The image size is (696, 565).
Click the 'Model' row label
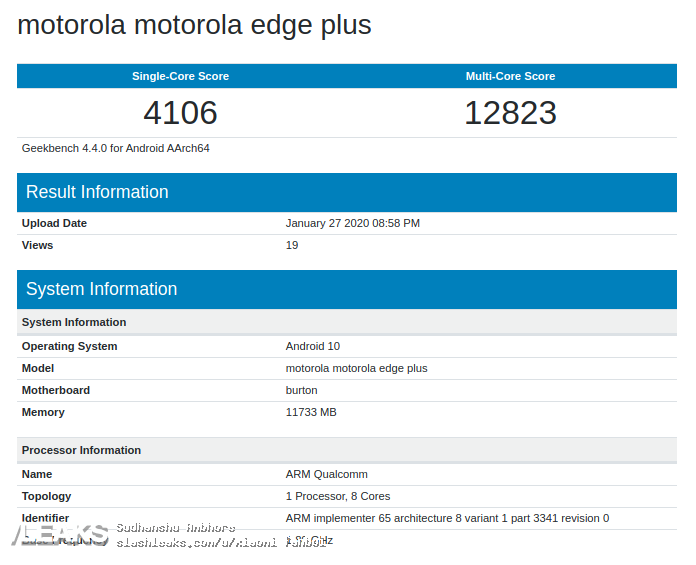[x=38, y=368]
